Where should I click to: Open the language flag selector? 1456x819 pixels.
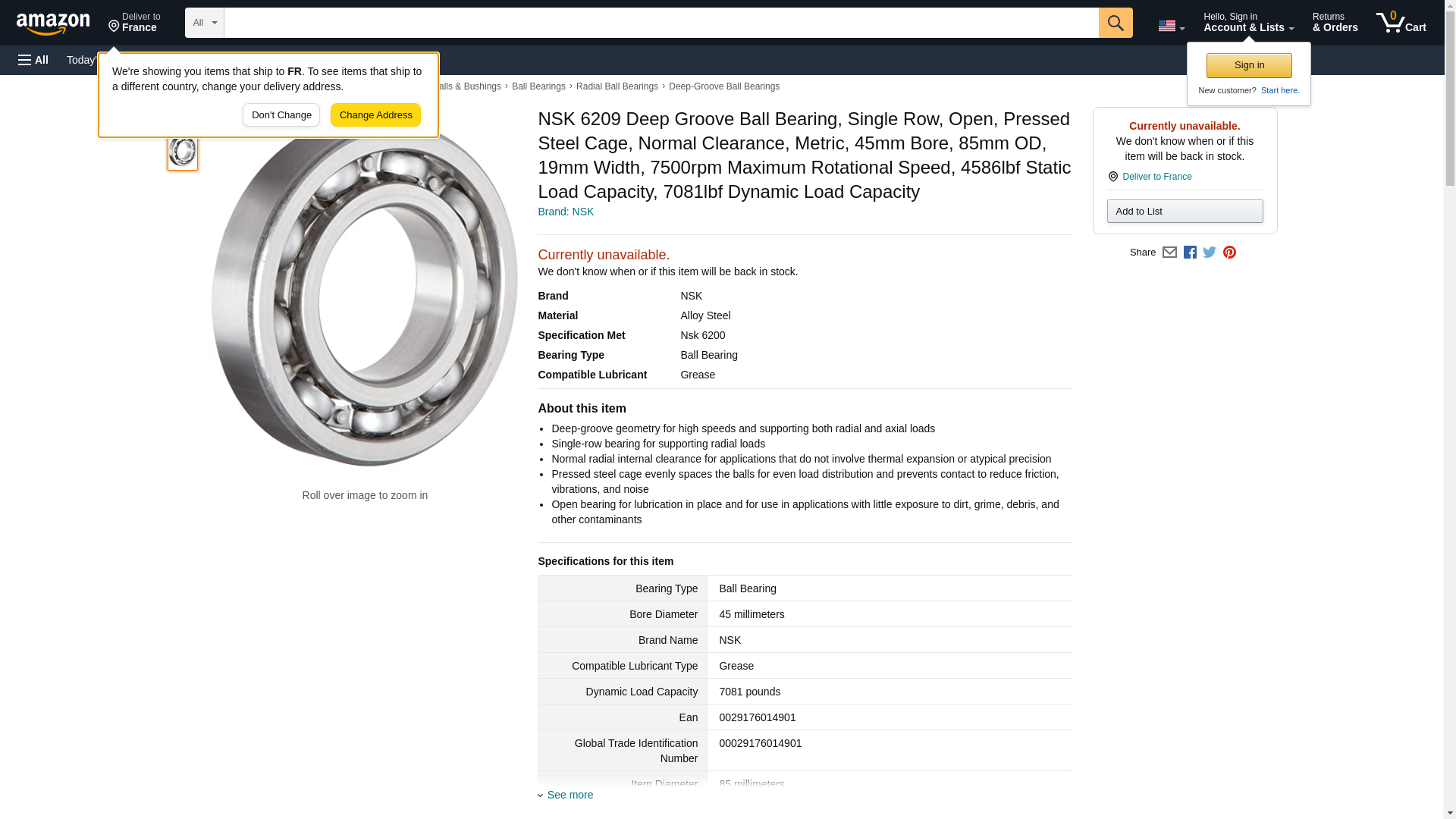[1171, 26]
